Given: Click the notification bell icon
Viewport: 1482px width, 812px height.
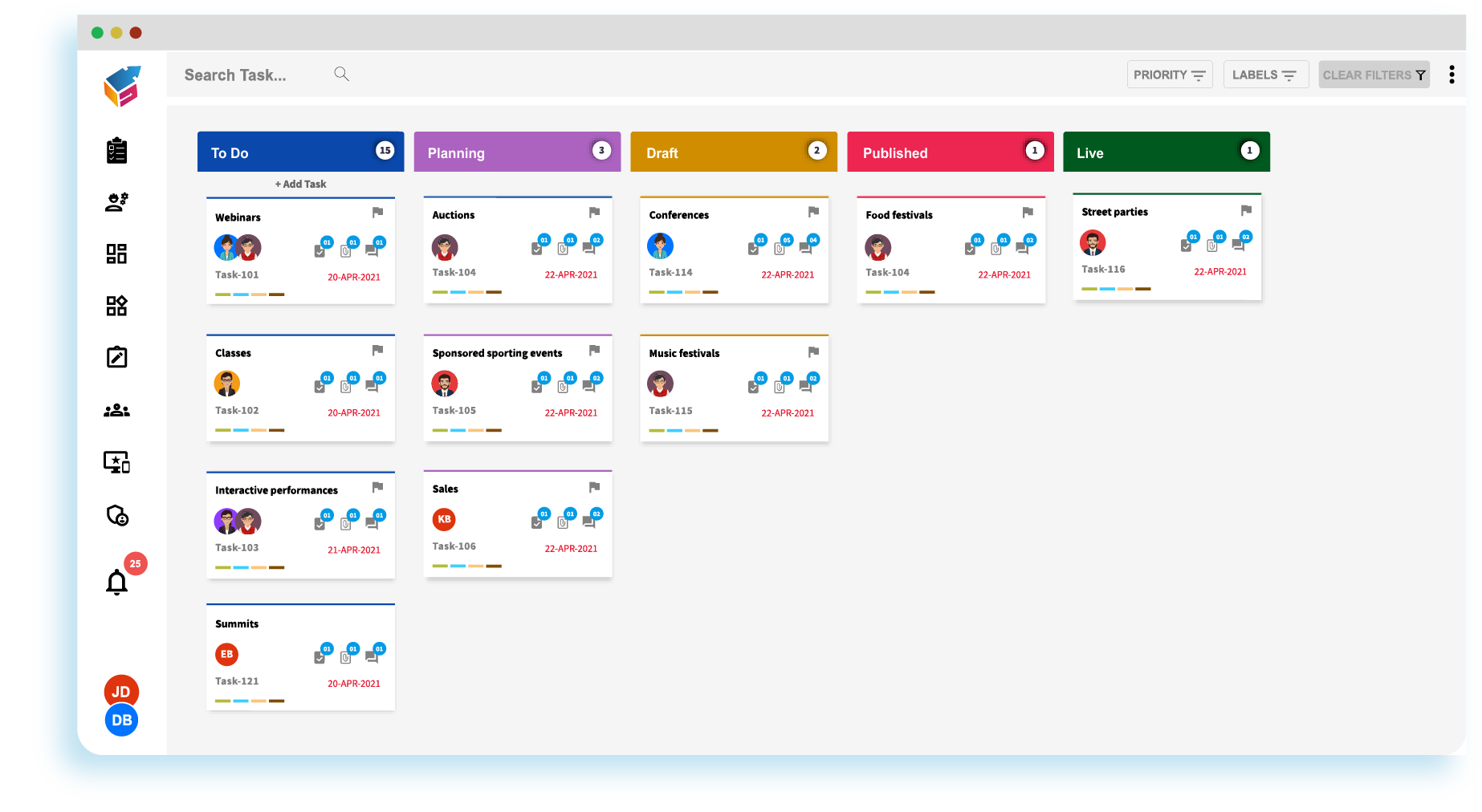Looking at the screenshot, I should pos(117,582).
